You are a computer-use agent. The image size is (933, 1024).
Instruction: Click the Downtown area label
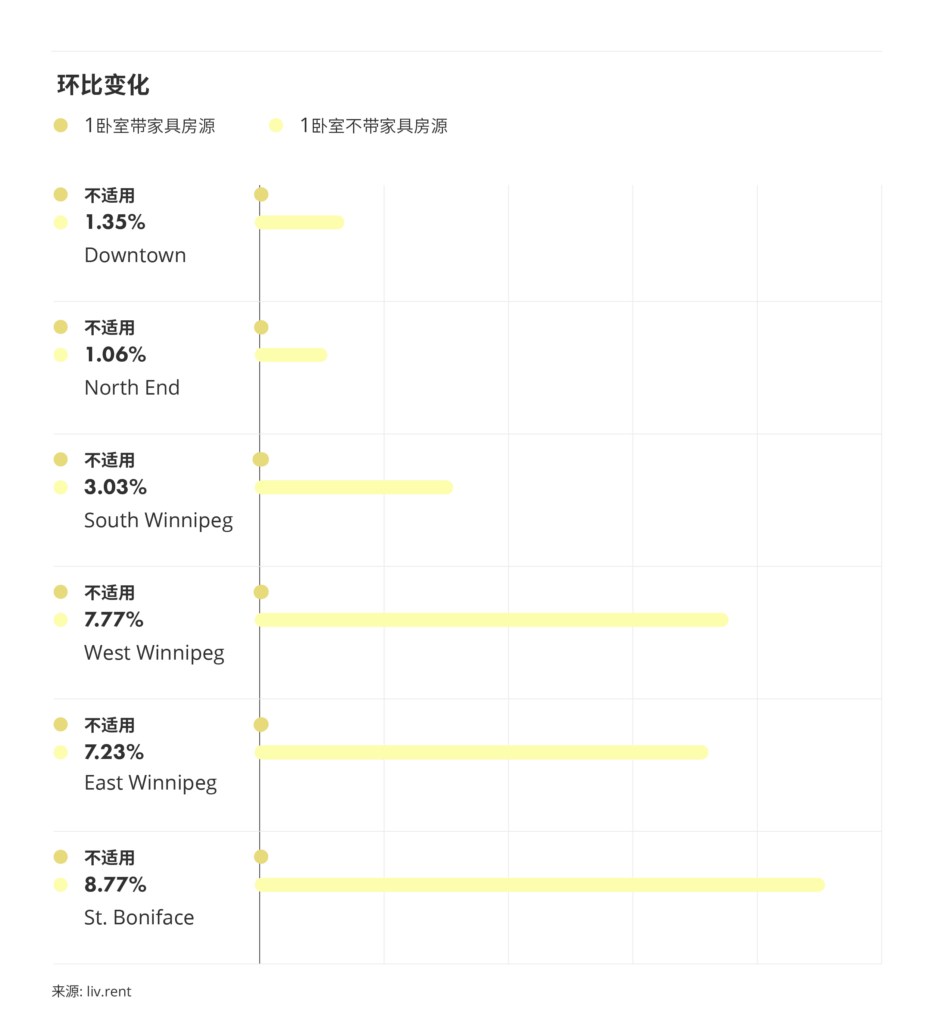click(x=135, y=255)
